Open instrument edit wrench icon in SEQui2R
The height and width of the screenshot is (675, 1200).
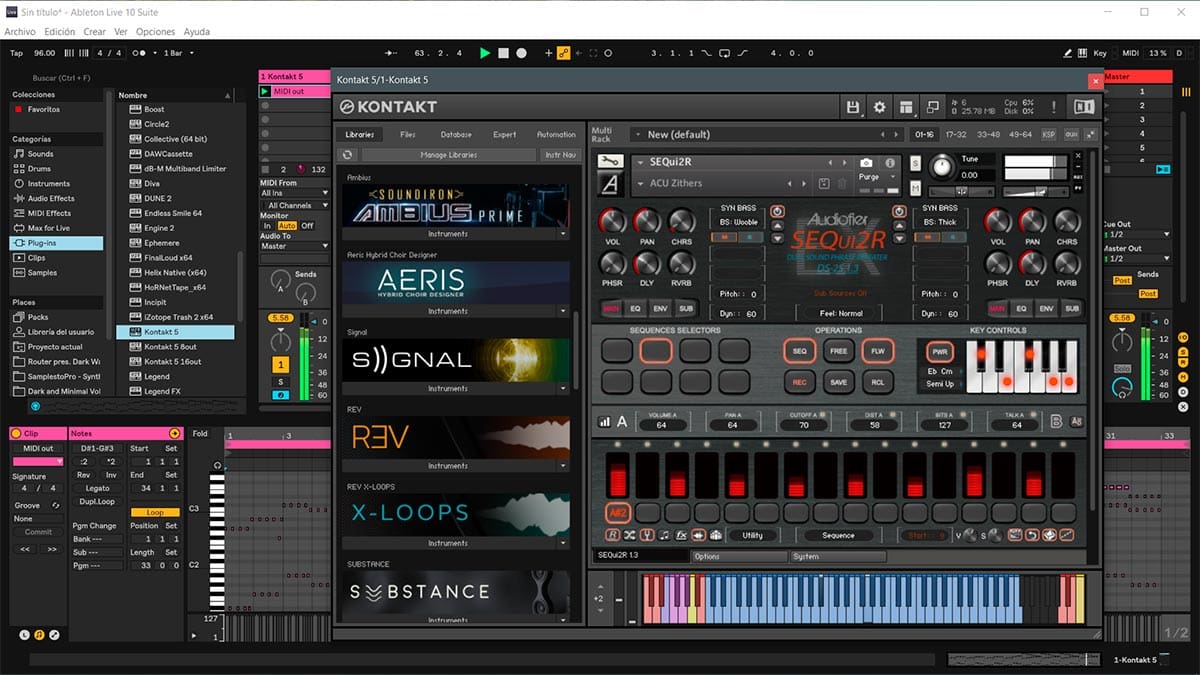pyautogui.click(x=609, y=161)
